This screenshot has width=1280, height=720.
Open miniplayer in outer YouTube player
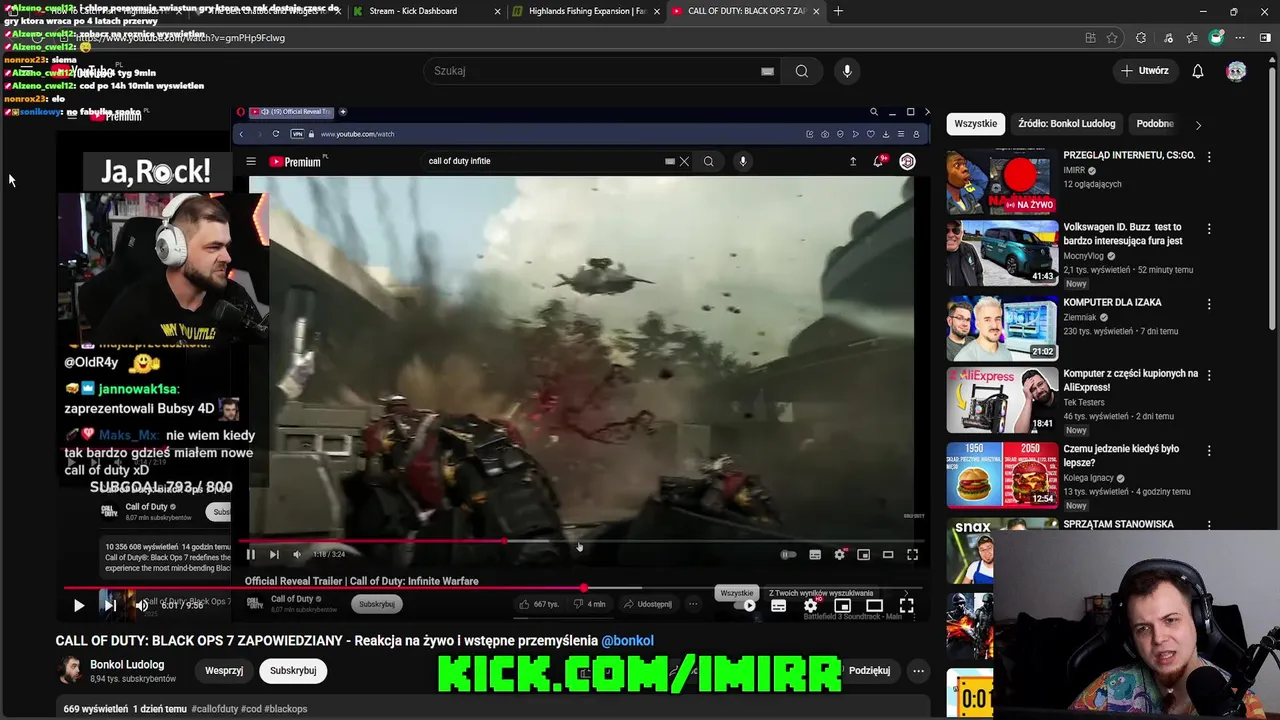[843, 605]
